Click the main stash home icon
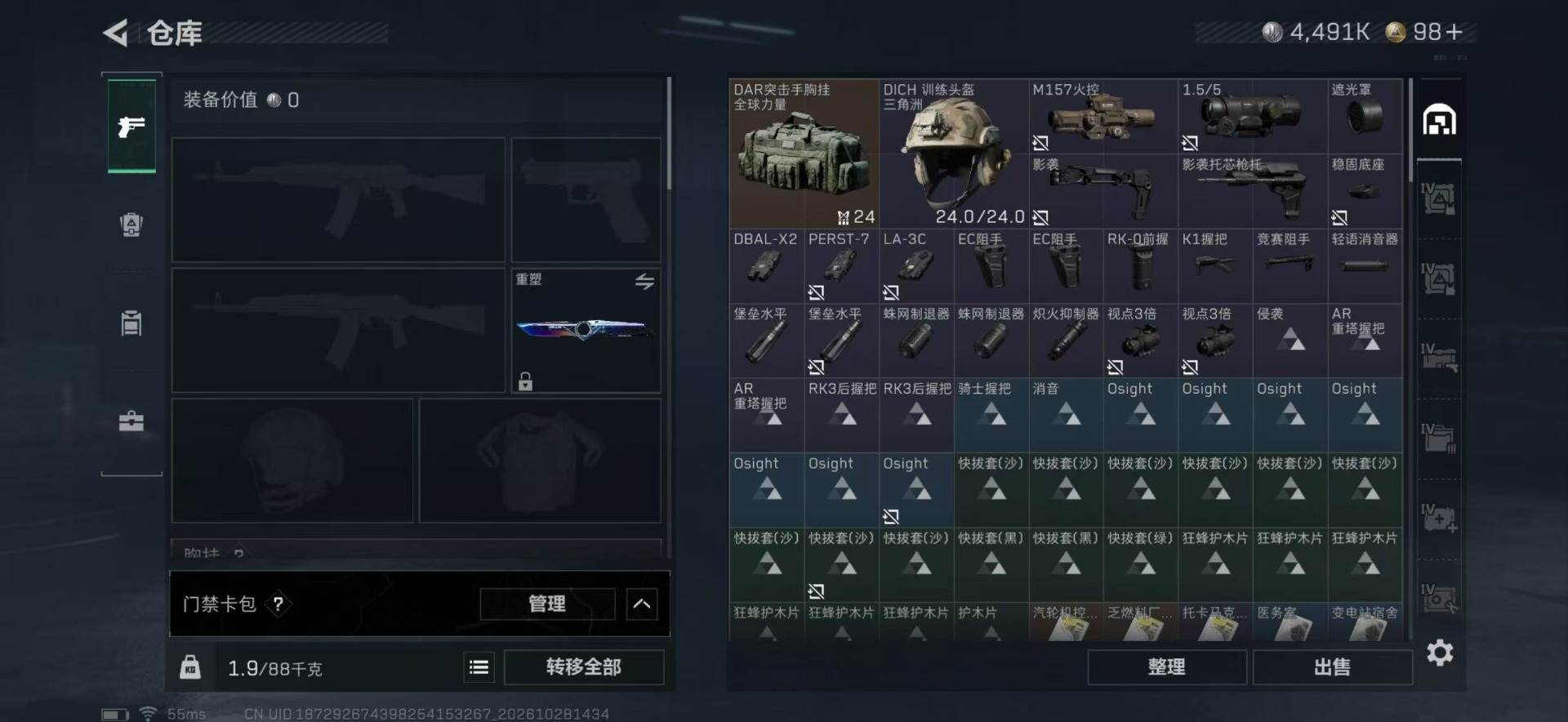The image size is (1568, 722). 1439,120
